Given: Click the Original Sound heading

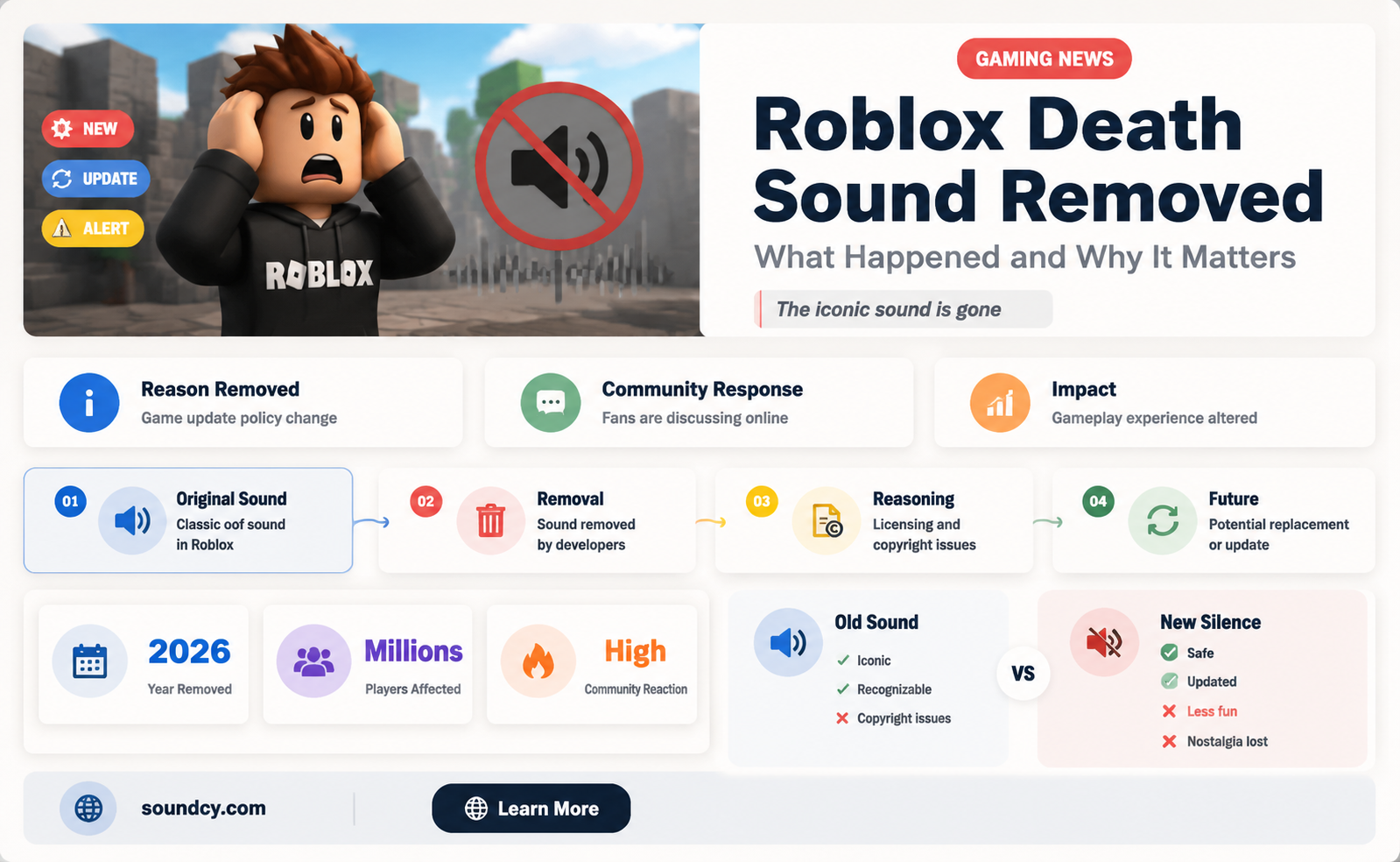Looking at the screenshot, I should 231,498.
